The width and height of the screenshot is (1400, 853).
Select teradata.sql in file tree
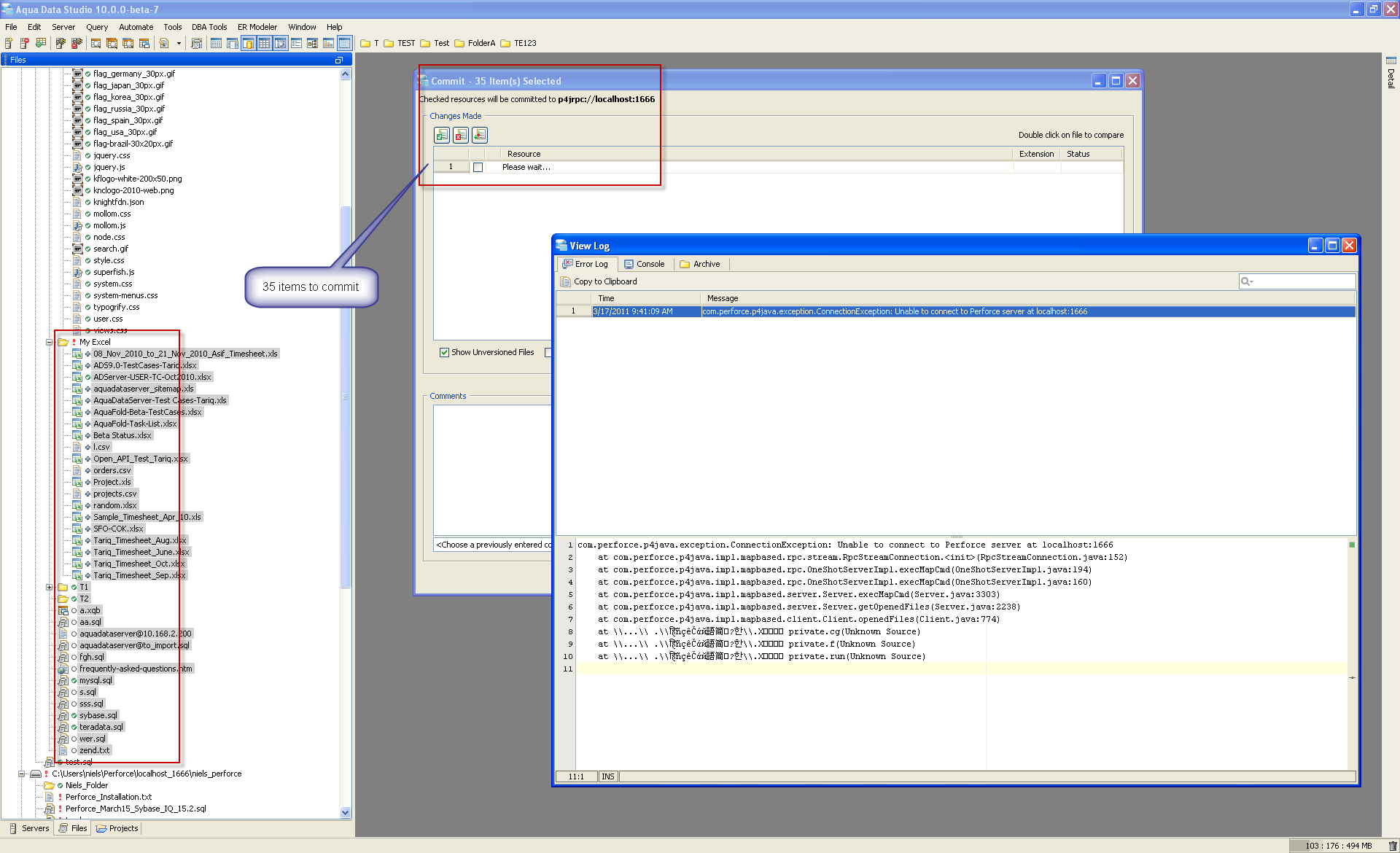click(102, 727)
